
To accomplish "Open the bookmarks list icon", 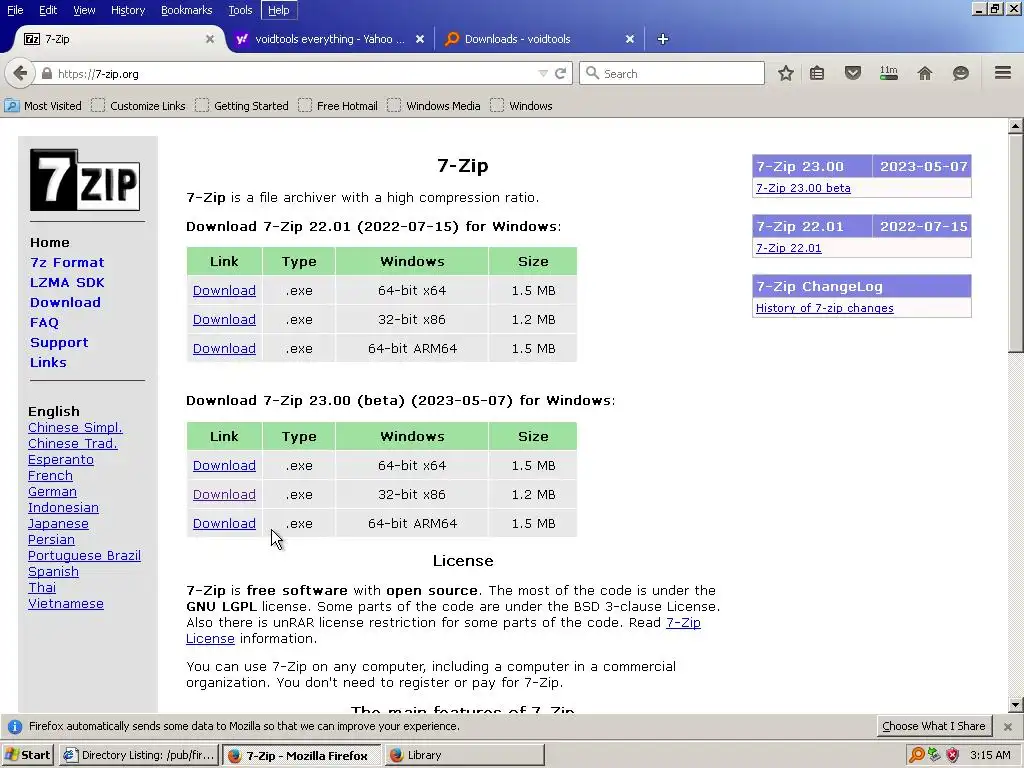I will (817, 73).
